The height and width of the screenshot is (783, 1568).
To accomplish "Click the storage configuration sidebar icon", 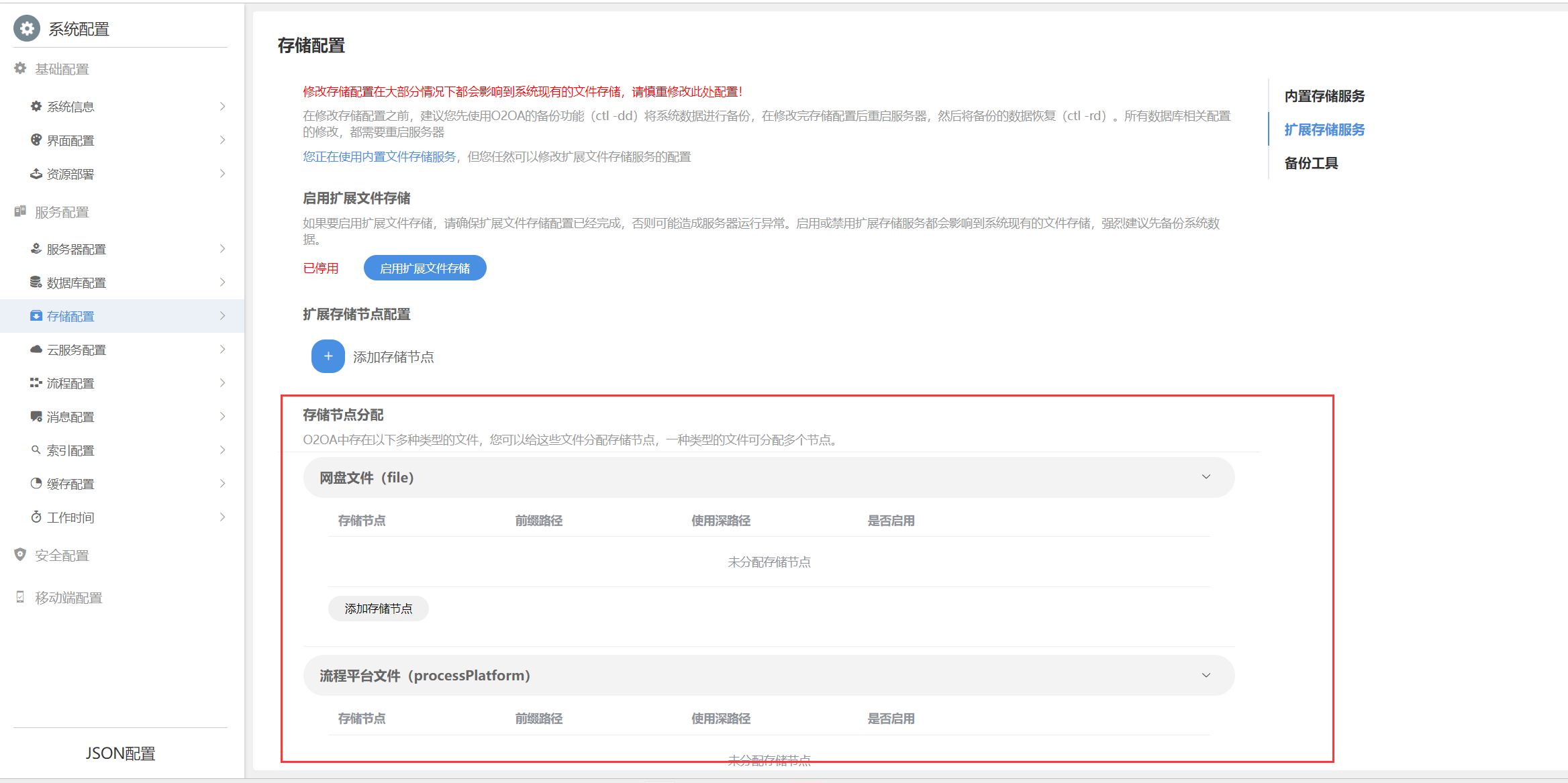I will point(36,316).
